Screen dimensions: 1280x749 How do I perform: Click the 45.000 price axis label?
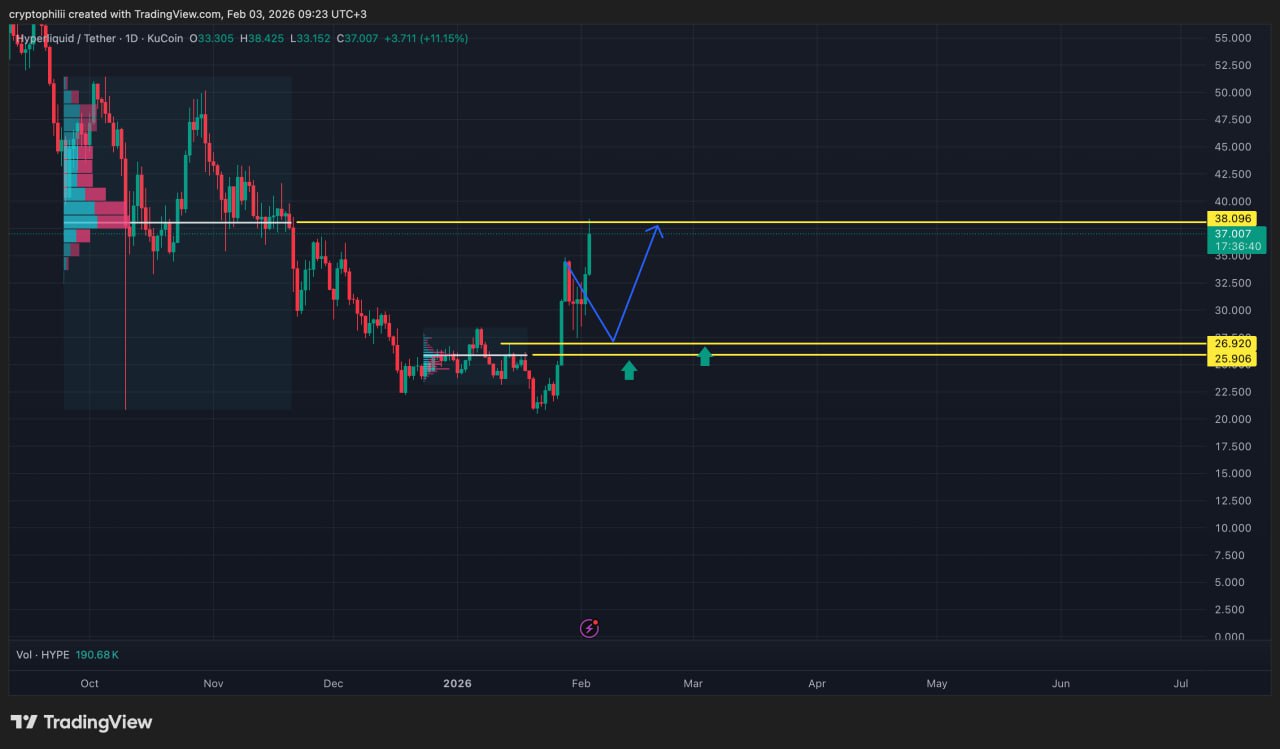pos(1233,147)
